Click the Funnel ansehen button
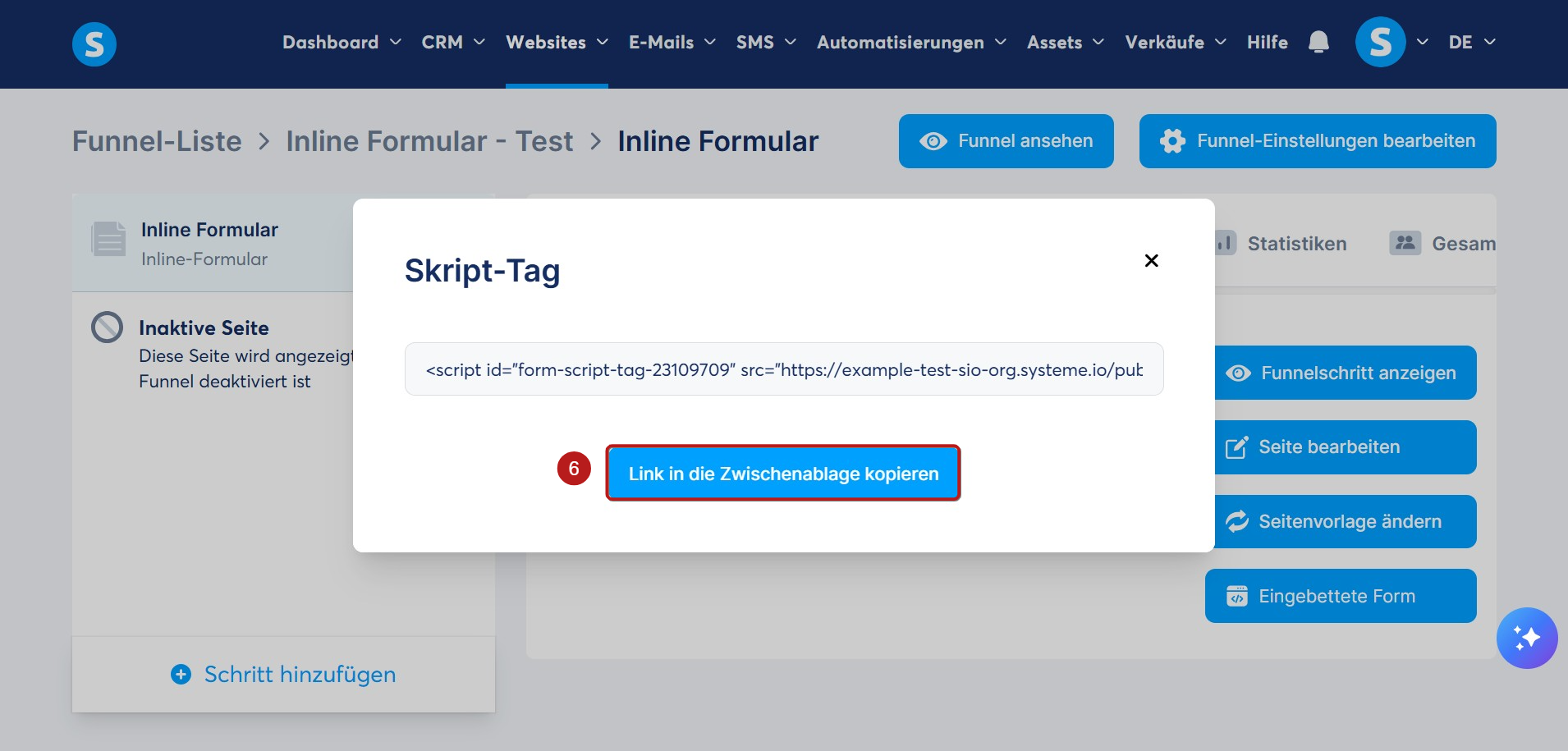Viewport: 1568px width, 751px height. click(1006, 141)
